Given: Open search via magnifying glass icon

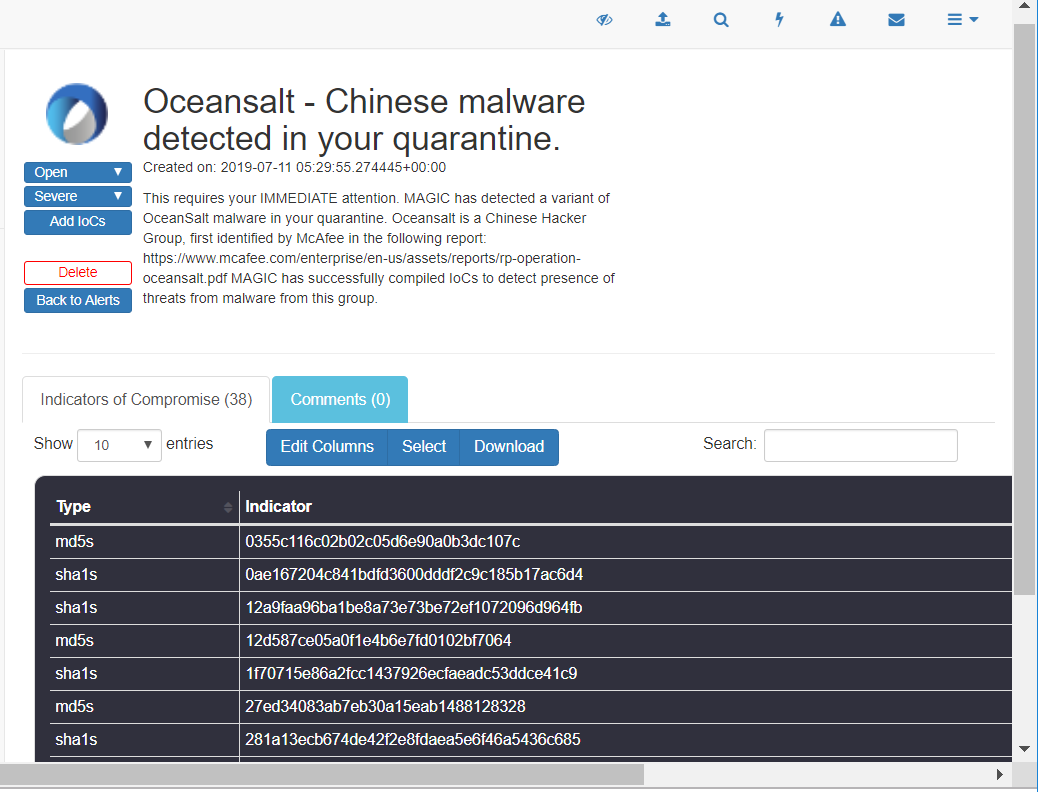Looking at the screenshot, I should pyautogui.click(x=721, y=20).
